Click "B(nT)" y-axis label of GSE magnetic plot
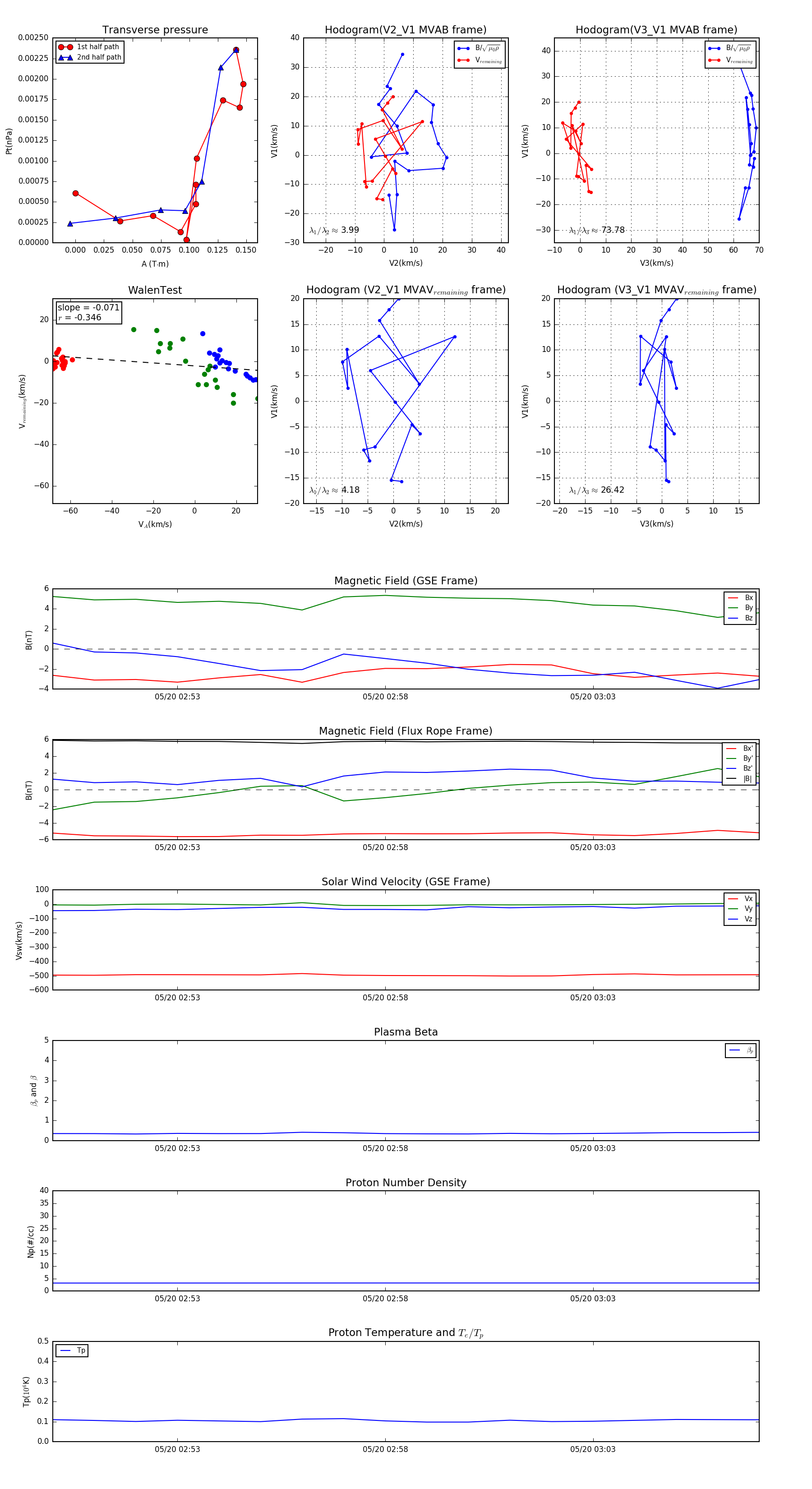 29,640
